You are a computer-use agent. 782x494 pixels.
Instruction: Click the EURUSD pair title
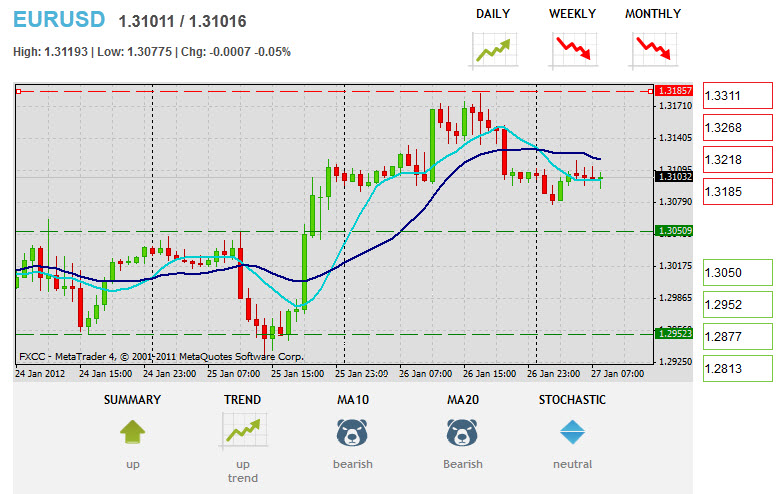[59, 20]
